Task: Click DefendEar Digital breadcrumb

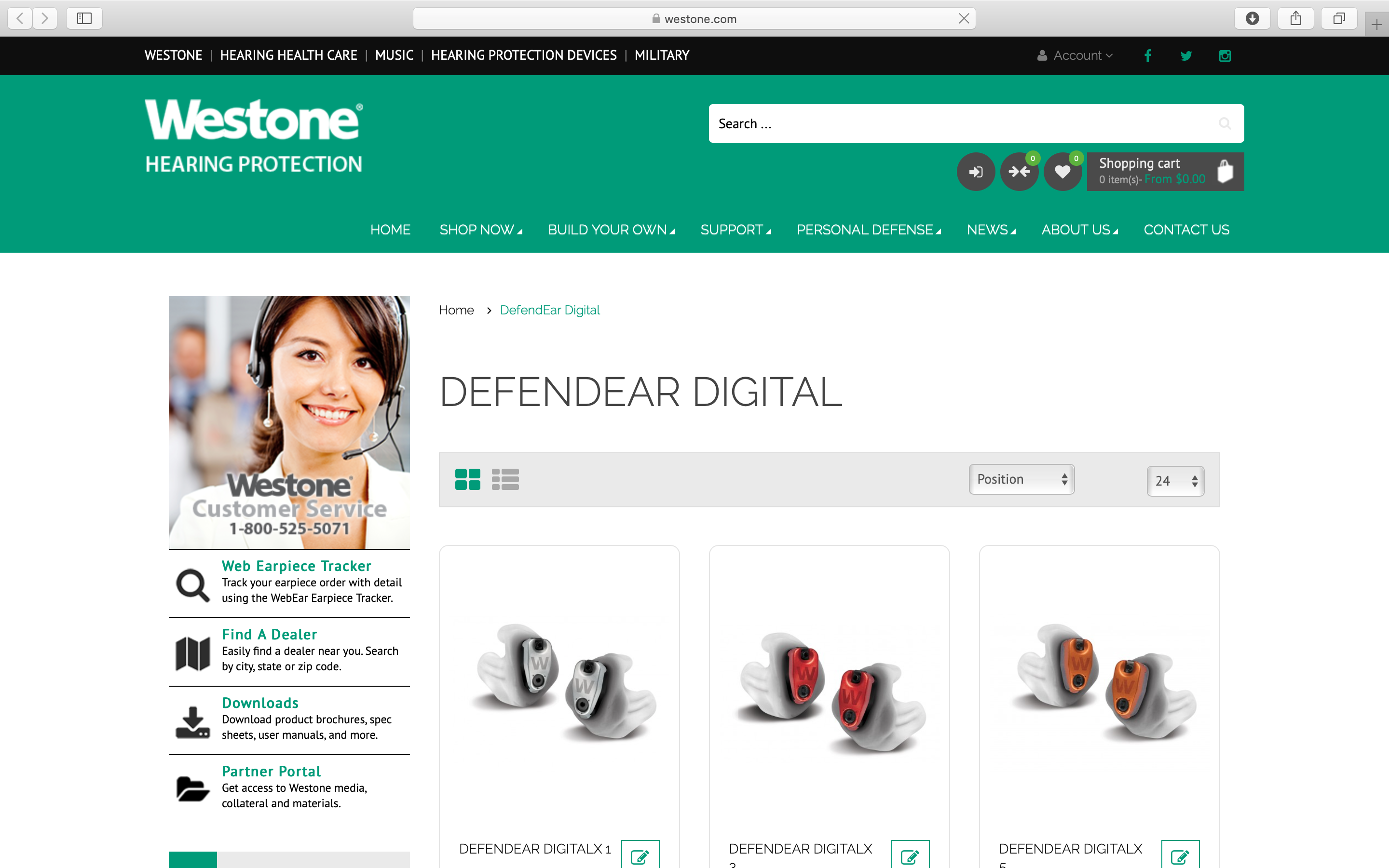Action: tap(550, 310)
